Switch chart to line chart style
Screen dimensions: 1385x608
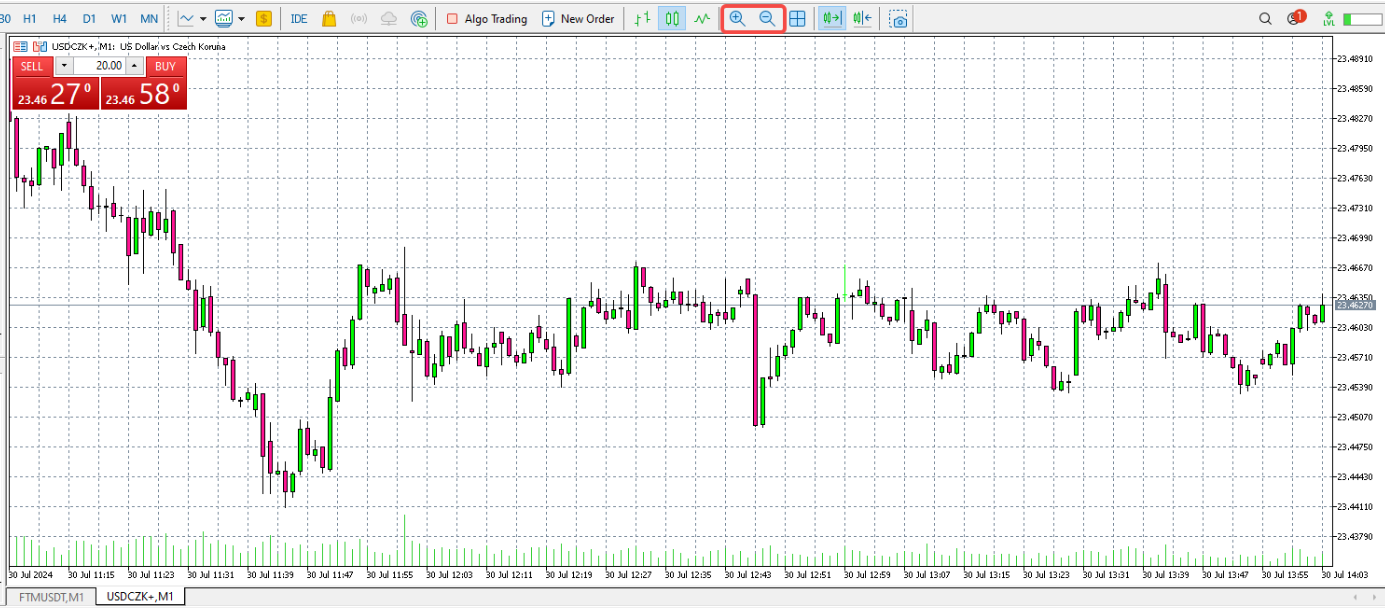(702, 17)
